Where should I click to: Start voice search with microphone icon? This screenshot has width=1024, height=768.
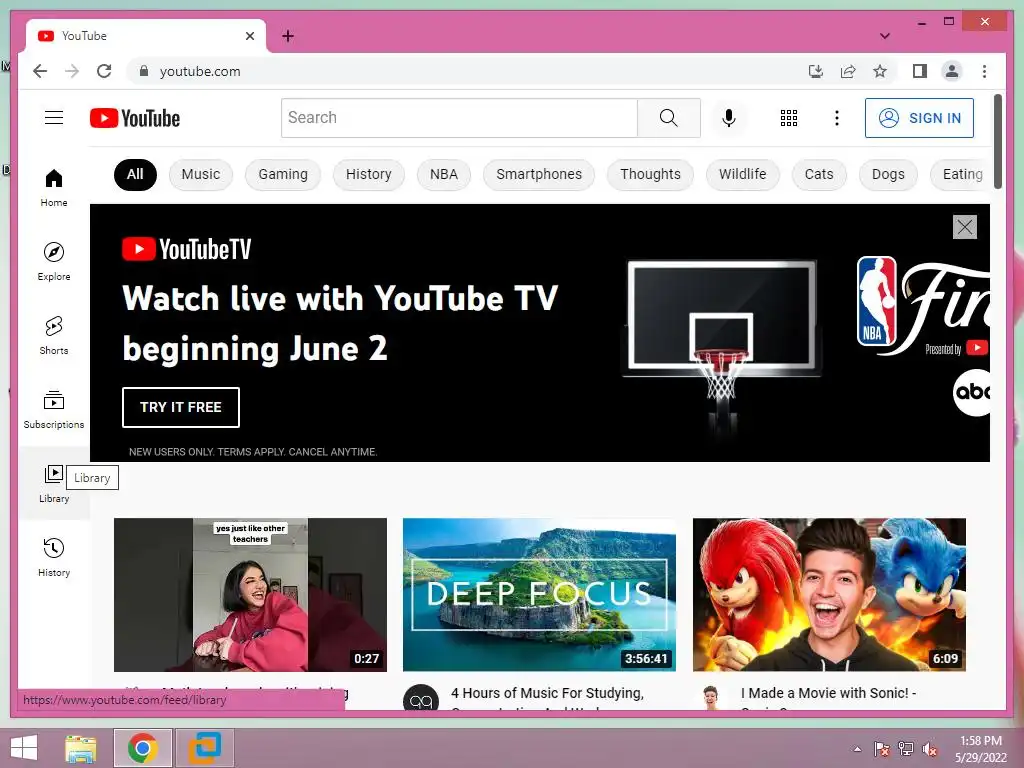(729, 118)
